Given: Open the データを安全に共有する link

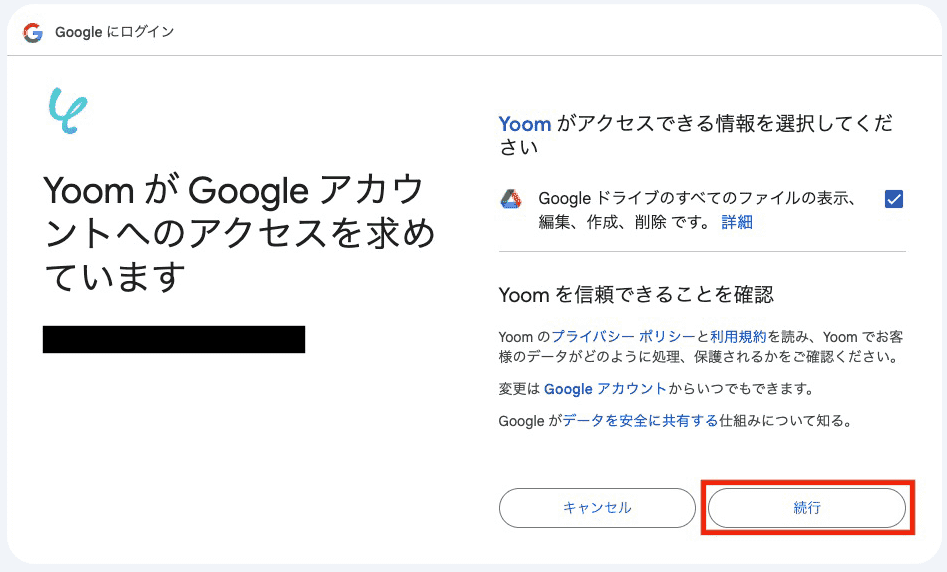Looking at the screenshot, I should (x=640, y=421).
